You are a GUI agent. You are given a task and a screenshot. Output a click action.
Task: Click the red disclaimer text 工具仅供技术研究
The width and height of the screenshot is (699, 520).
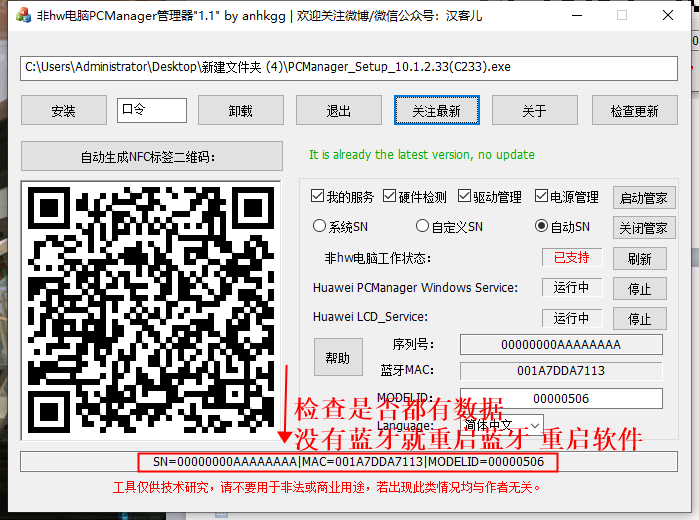[326, 487]
